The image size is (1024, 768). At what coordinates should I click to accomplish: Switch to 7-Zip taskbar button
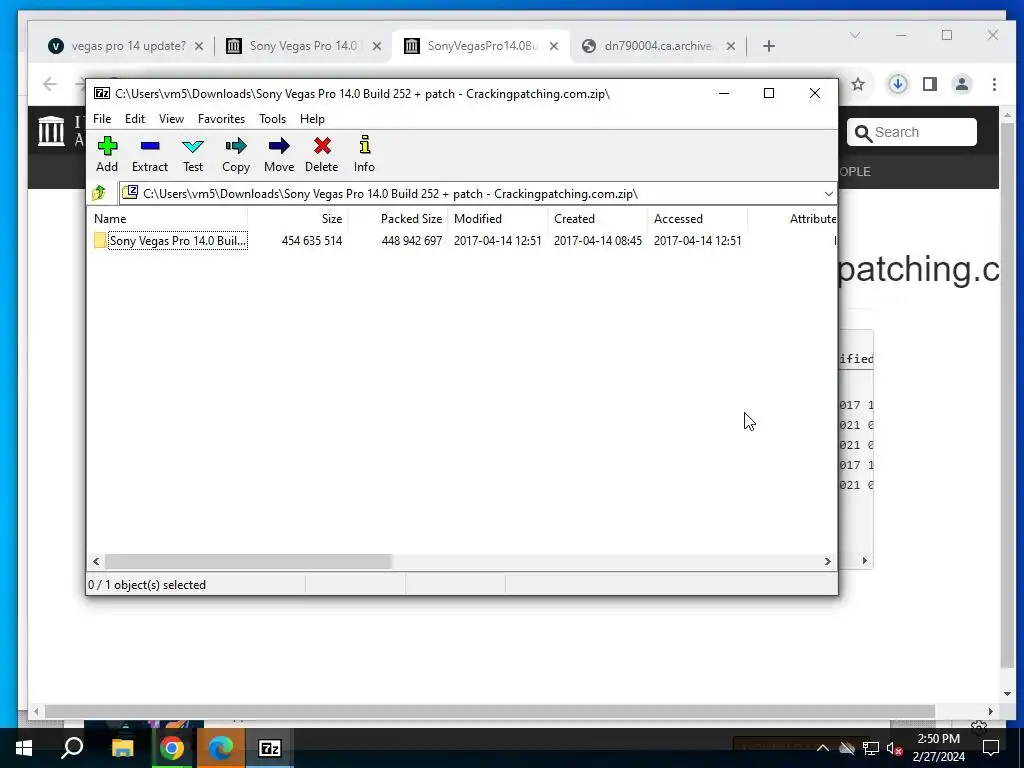pyautogui.click(x=270, y=748)
